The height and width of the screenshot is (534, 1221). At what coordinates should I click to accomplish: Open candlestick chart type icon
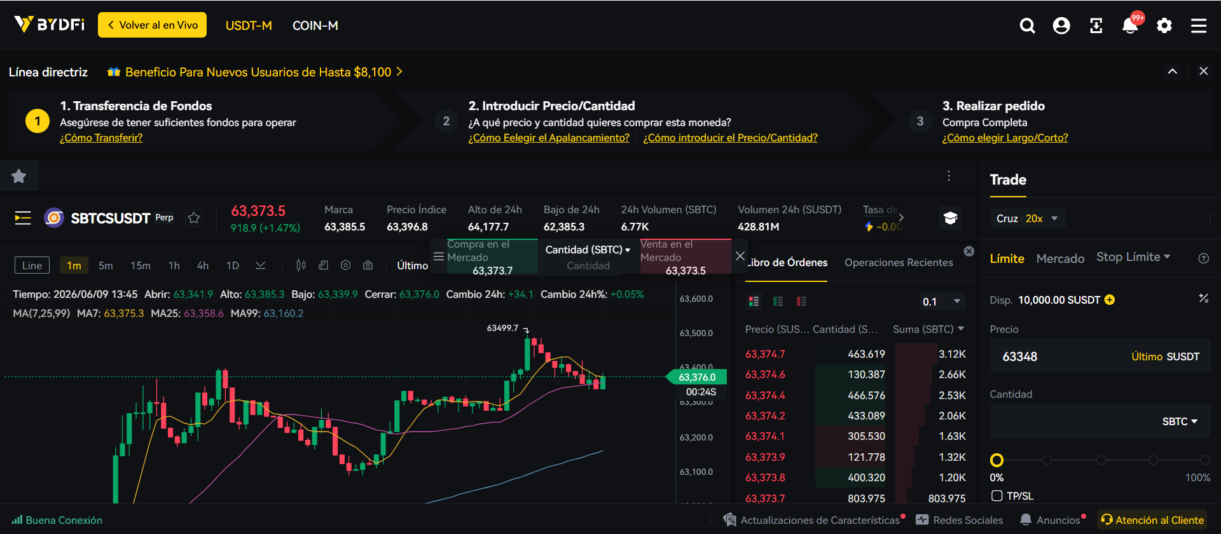point(301,265)
